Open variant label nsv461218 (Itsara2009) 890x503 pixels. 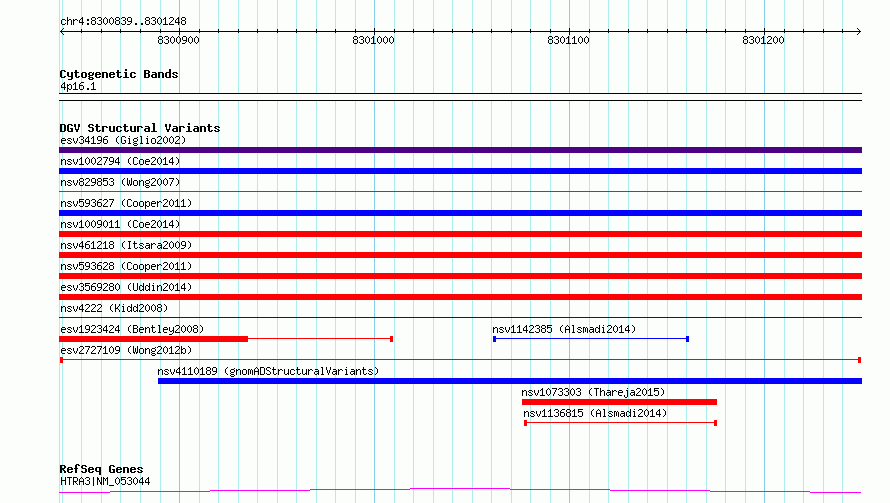[126, 245]
